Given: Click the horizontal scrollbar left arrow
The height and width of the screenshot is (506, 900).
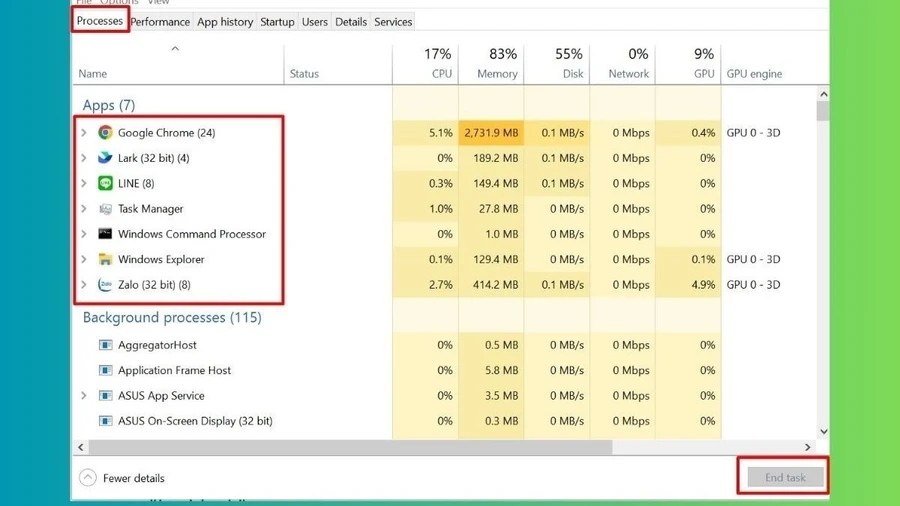Looking at the screenshot, I should coord(81,447).
